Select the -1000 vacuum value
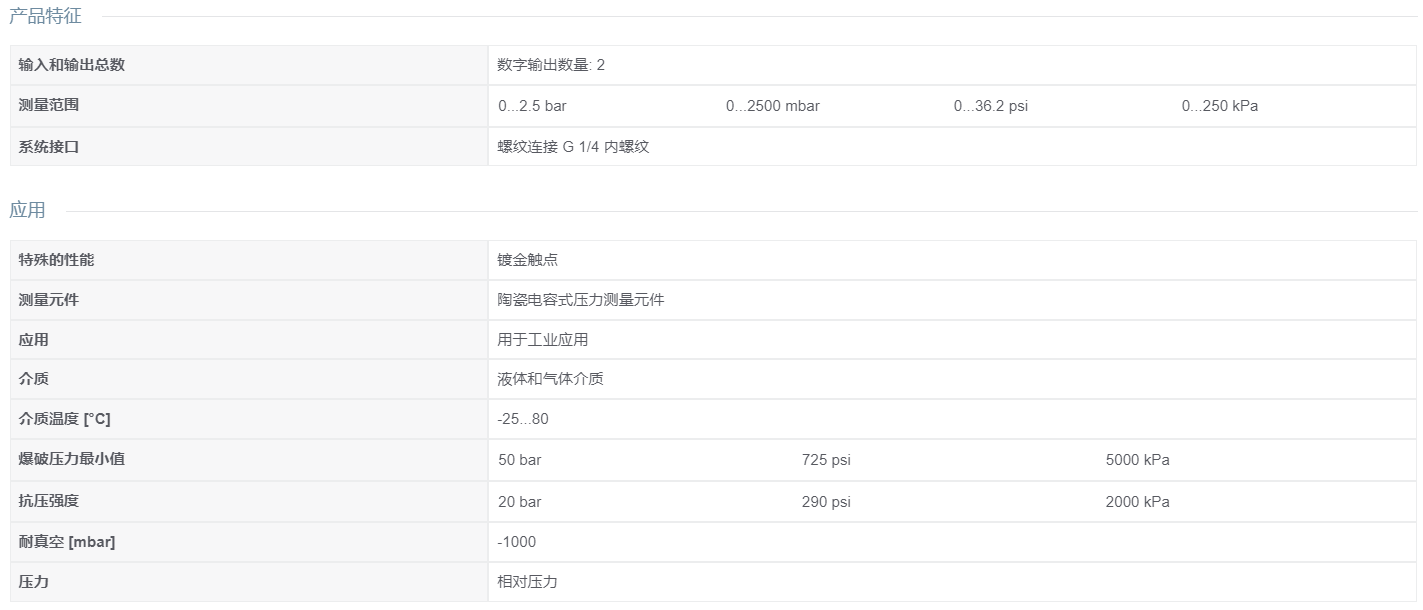 point(516,542)
